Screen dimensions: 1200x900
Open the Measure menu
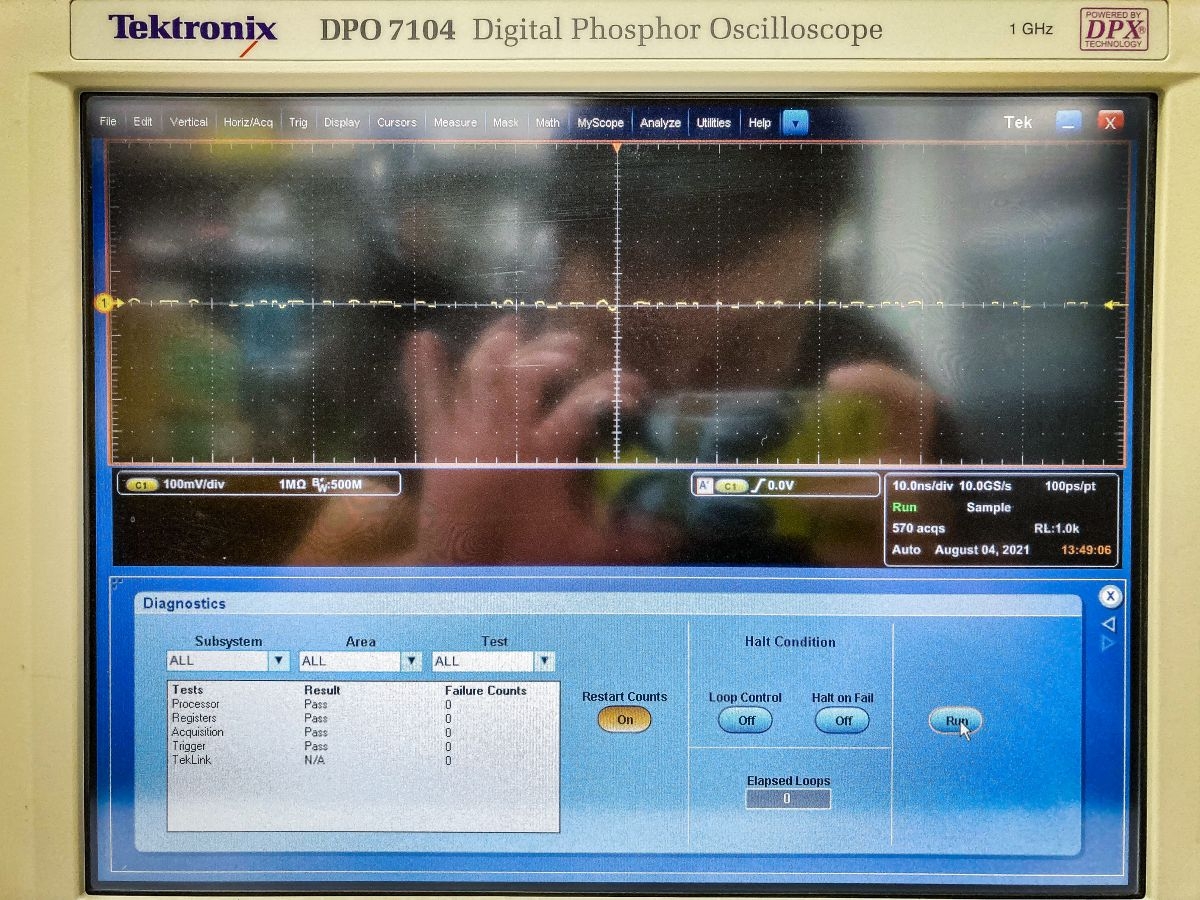pyautogui.click(x=455, y=122)
